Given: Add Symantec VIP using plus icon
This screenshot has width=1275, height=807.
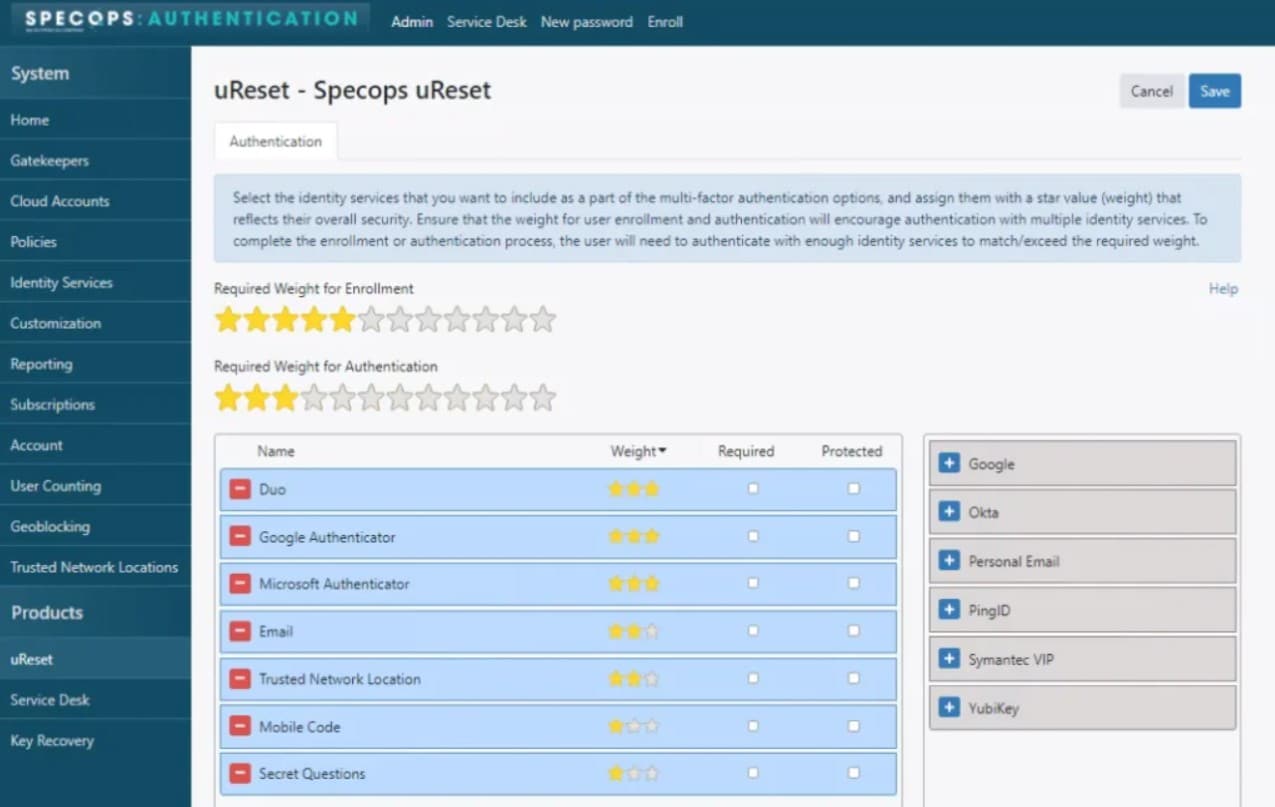Looking at the screenshot, I should tap(950, 659).
